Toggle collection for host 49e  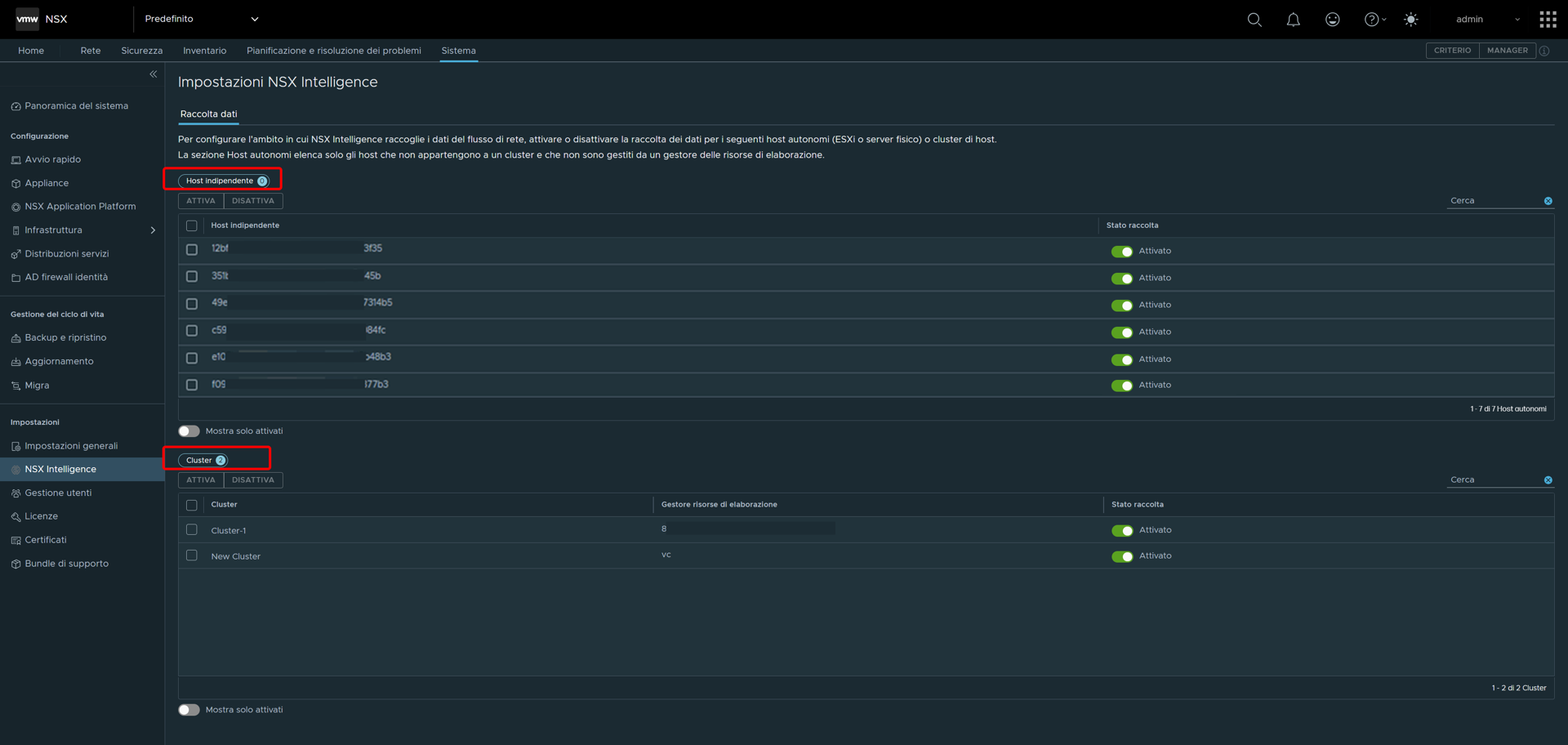(x=1121, y=306)
